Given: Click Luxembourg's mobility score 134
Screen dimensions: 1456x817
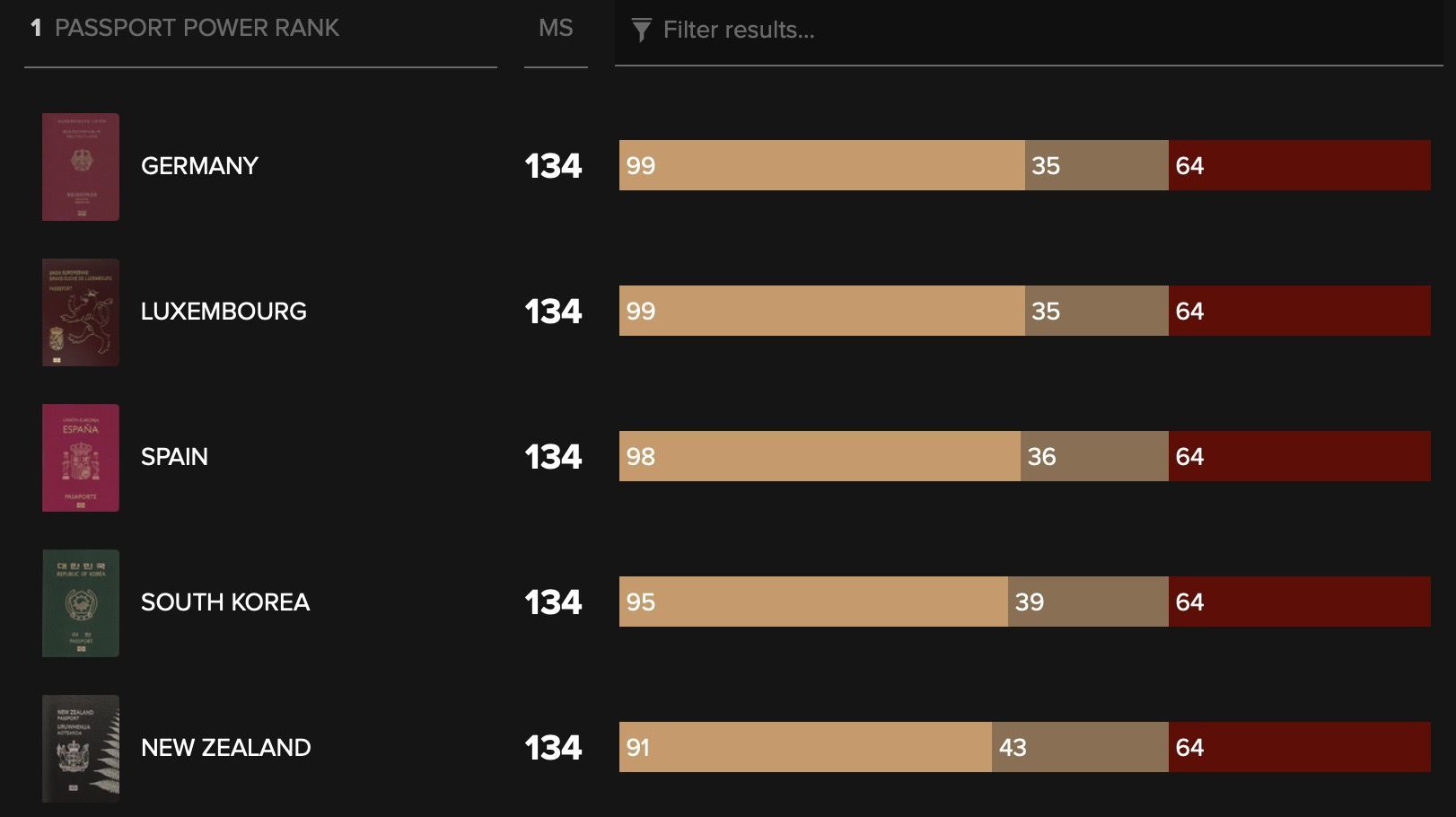Looking at the screenshot, I should pyautogui.click(x=553, y=312).
